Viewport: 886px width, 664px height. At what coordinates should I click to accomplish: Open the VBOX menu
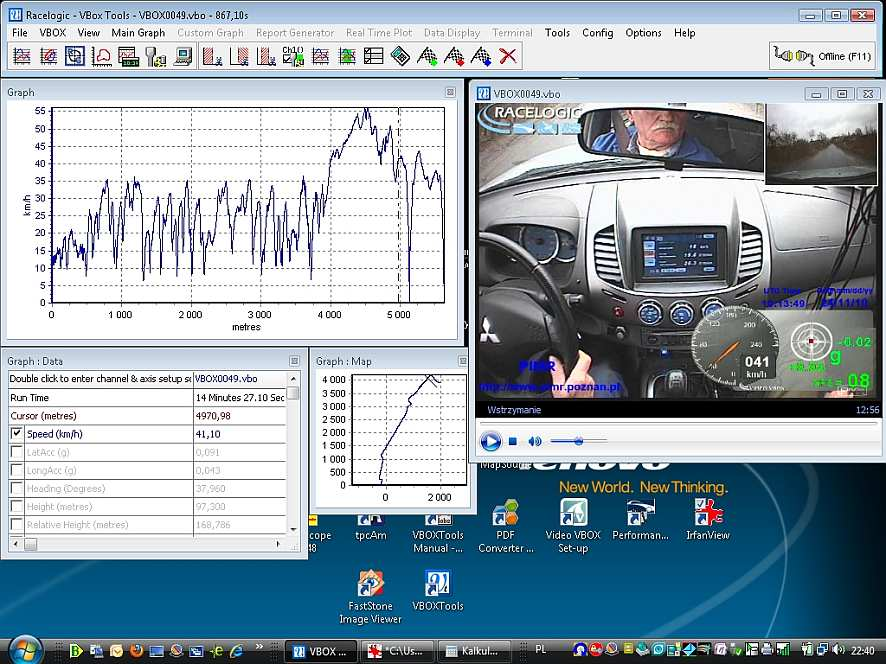pos(53,33)
